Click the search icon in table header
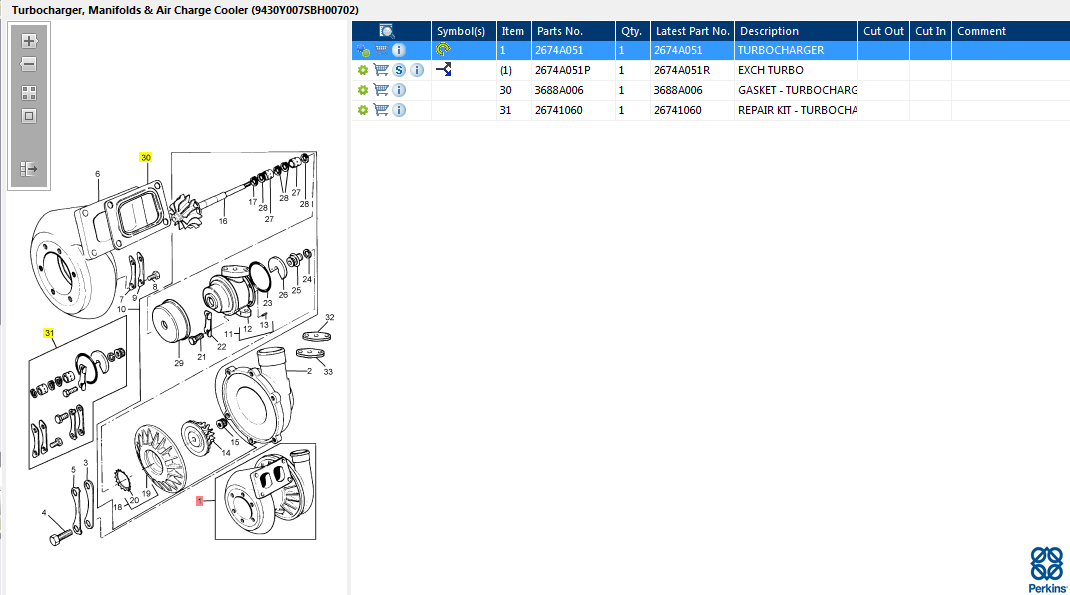The width and height of the screenshot is (1070, 595). tap(386, 31)
